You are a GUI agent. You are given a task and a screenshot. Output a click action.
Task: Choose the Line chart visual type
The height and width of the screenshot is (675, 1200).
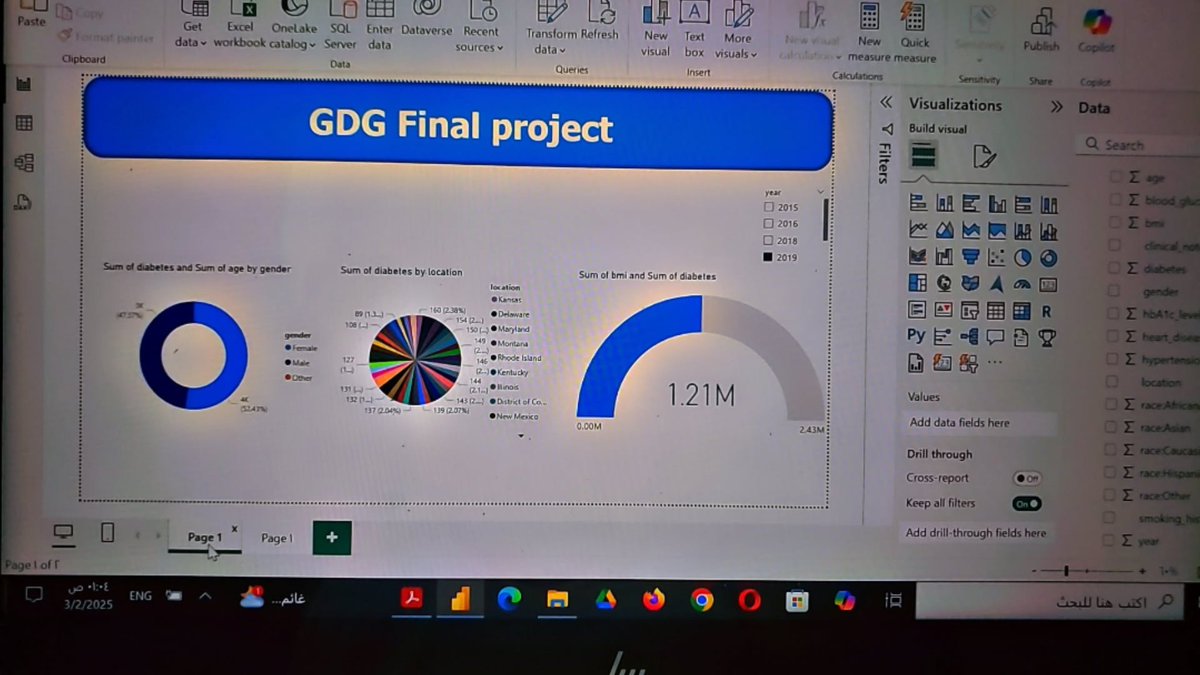pyautogui.click(x=918, y=230)
